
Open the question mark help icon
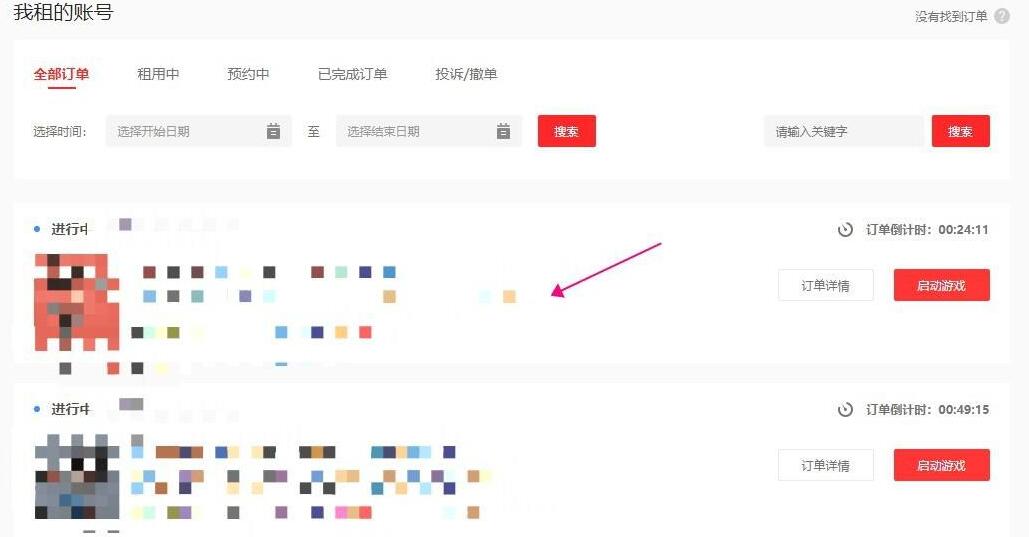coord(1002,16)
